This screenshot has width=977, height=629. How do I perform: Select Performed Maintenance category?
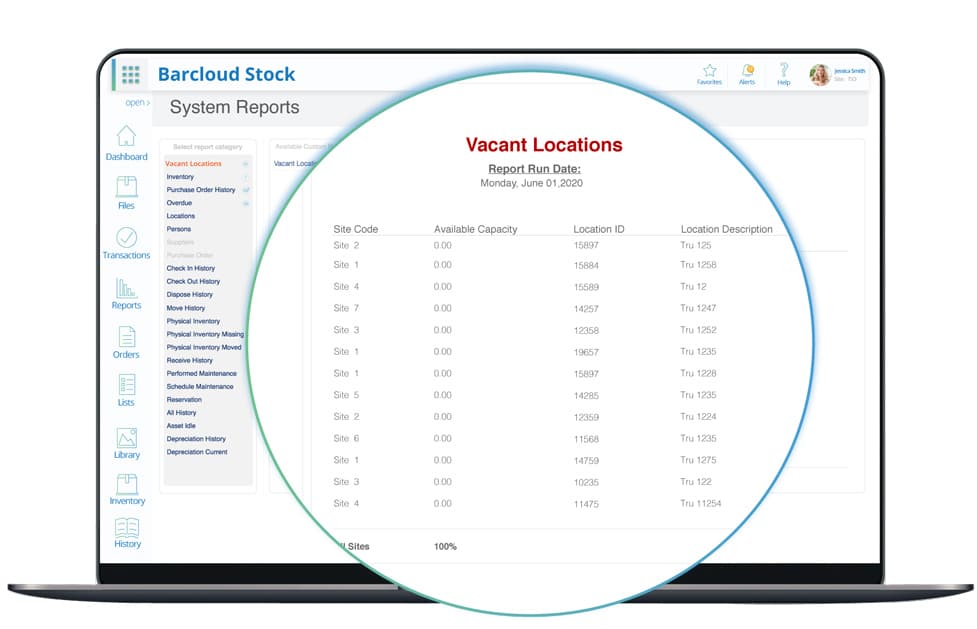click(x=201, y=373)
